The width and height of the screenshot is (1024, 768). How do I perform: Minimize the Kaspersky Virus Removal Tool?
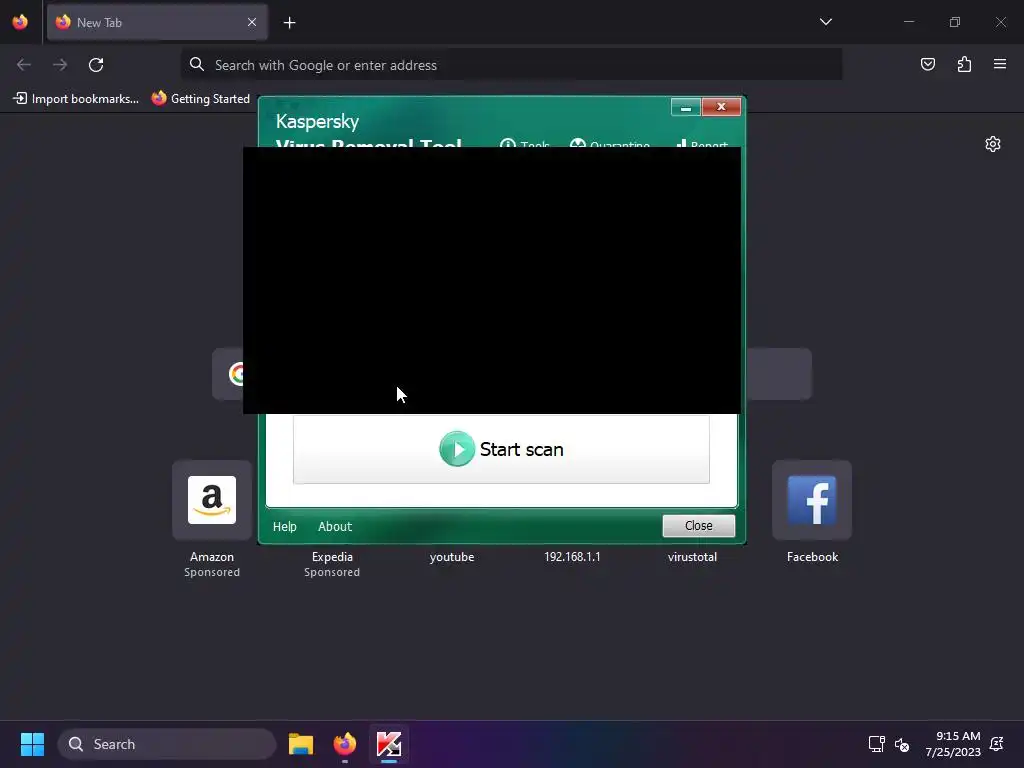686,107
